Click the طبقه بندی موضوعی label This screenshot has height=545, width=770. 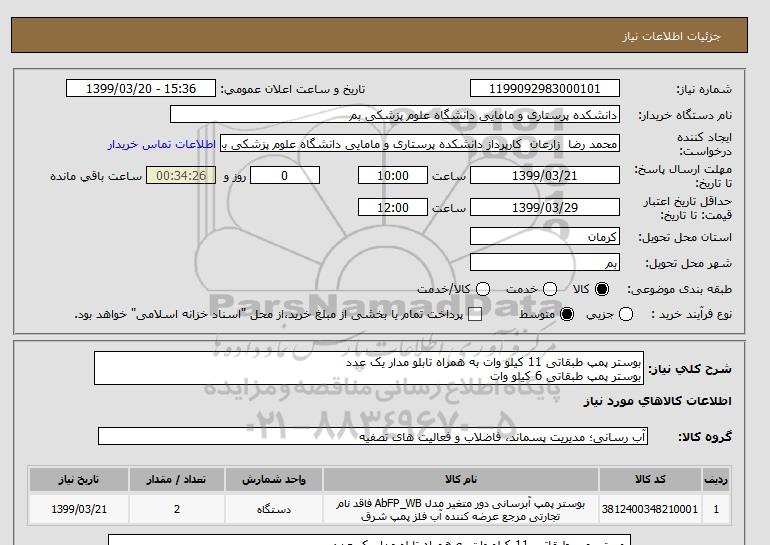(680, 290)
